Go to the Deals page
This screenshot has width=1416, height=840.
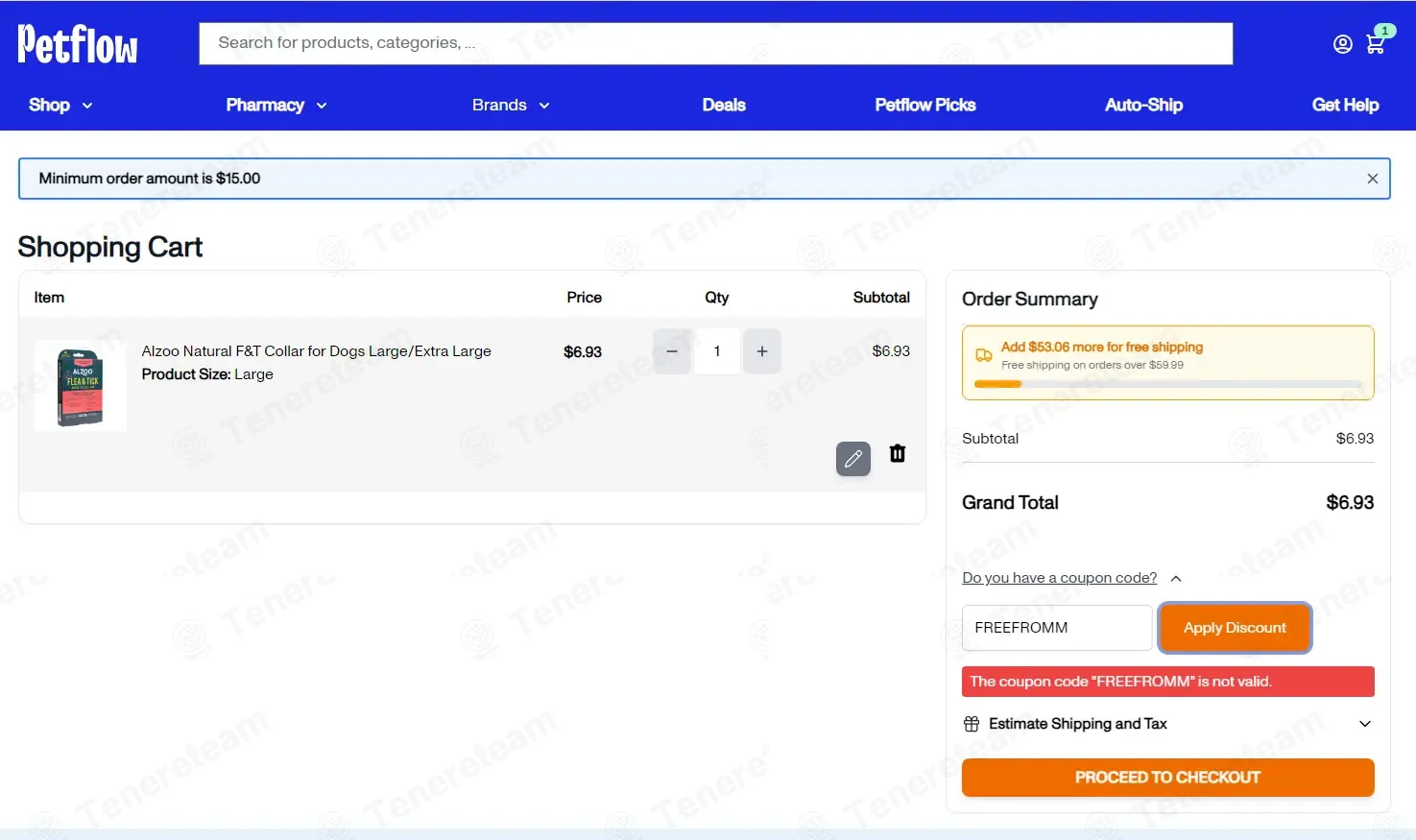(x=724, y=106)
